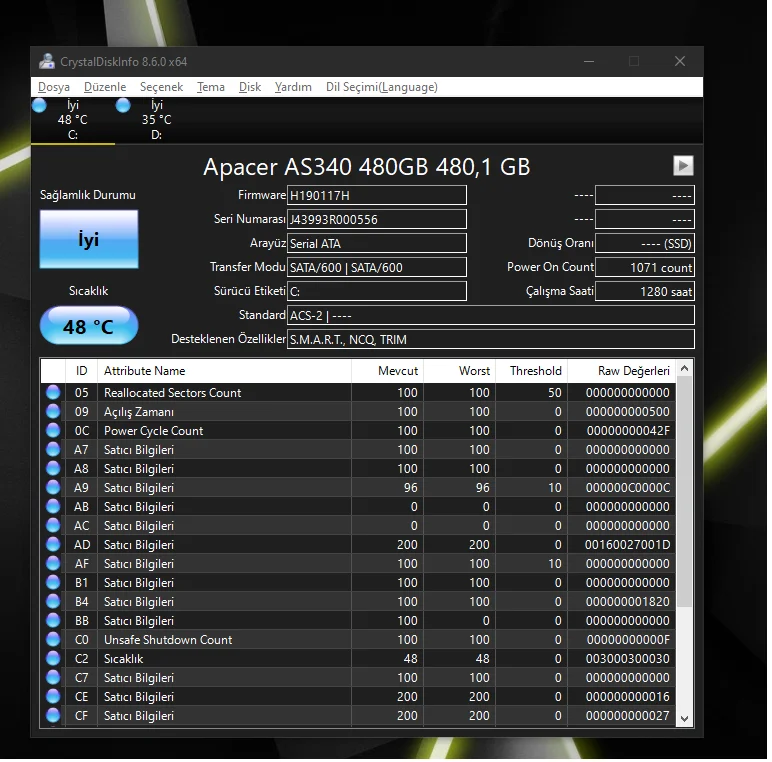Click the Dönüş Oranı value (SSD)
The image size is (772, 762).
[644, 243]
